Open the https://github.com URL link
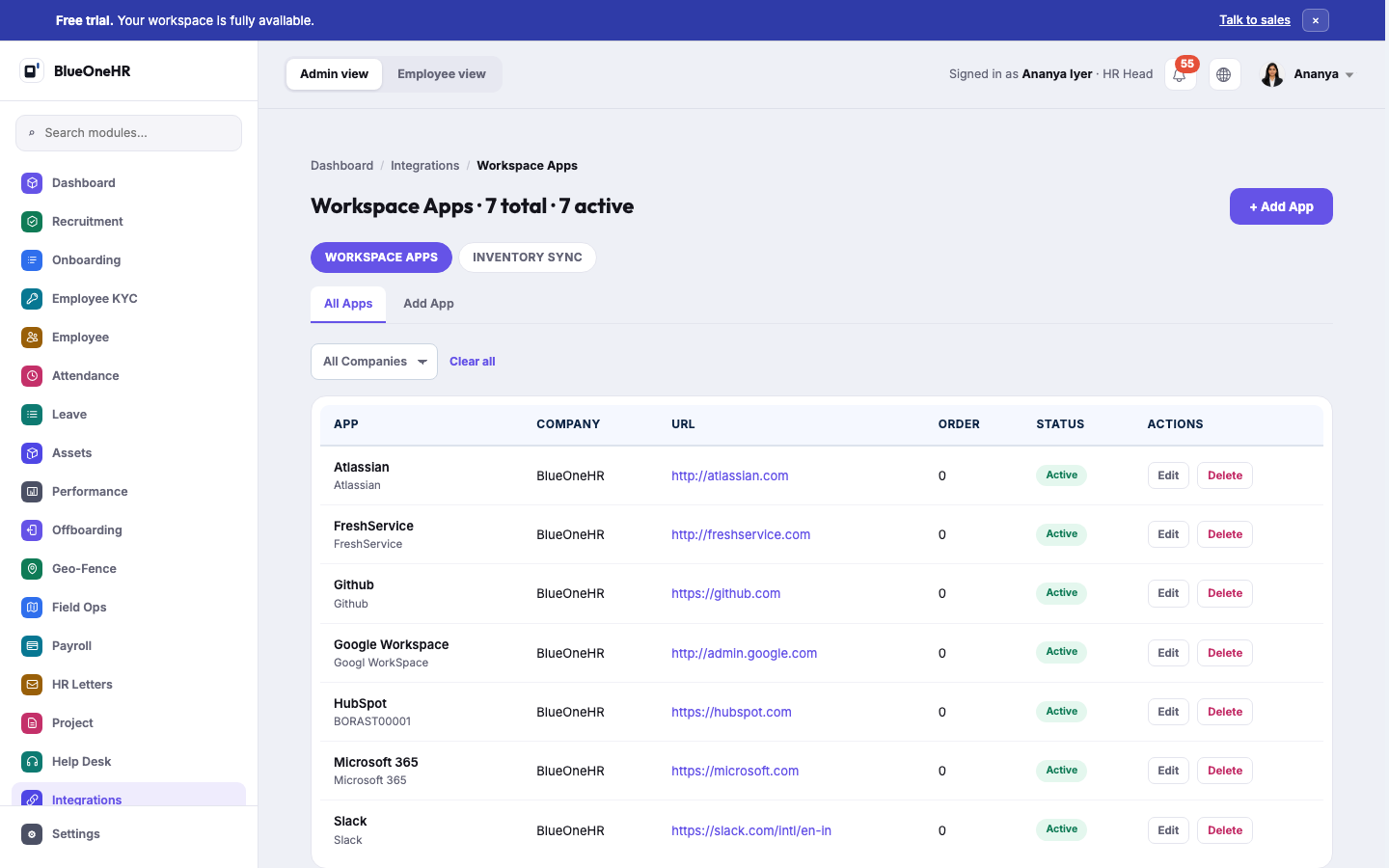 (x=726, y=593)
